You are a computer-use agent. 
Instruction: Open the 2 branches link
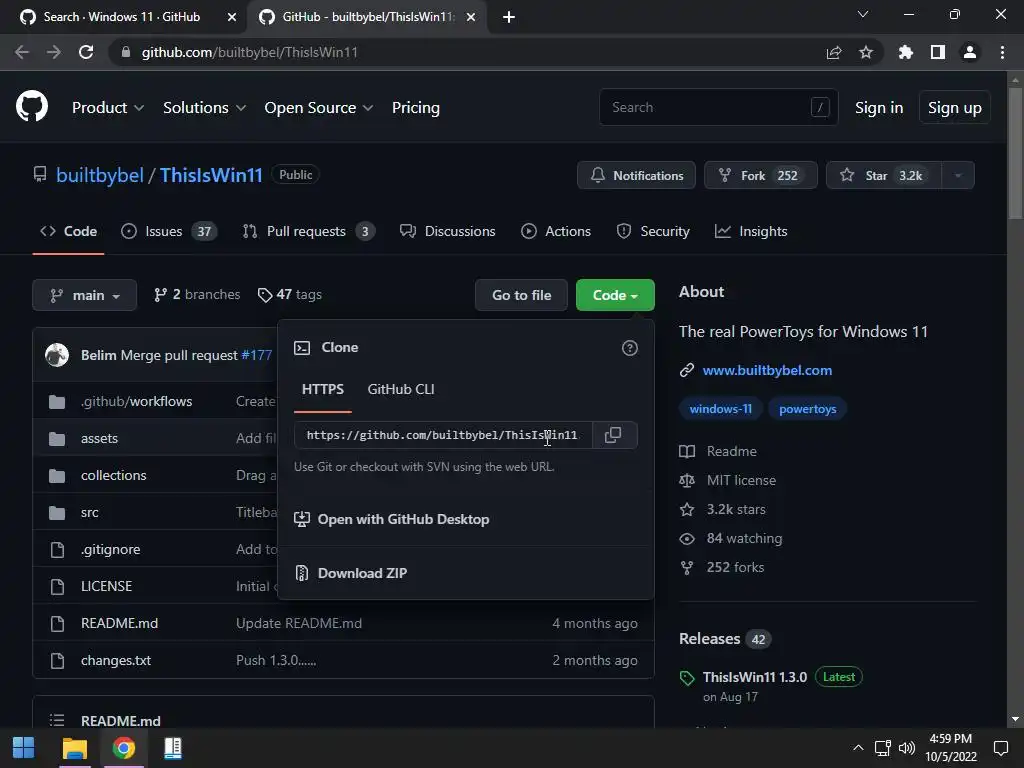tap(197, 295)
